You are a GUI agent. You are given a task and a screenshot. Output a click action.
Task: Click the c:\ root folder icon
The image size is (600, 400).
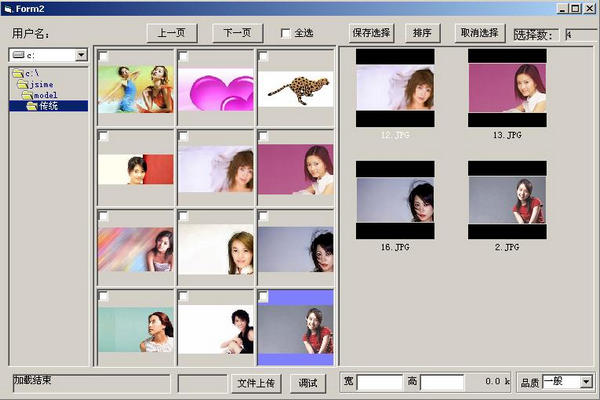(x=19, y=74)
